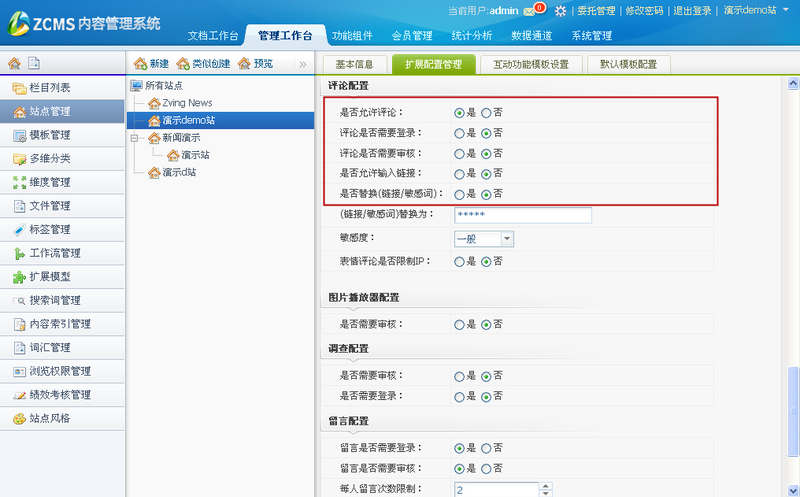
Task: Open the 系统管理 top menu
Action: click(591, 36)
